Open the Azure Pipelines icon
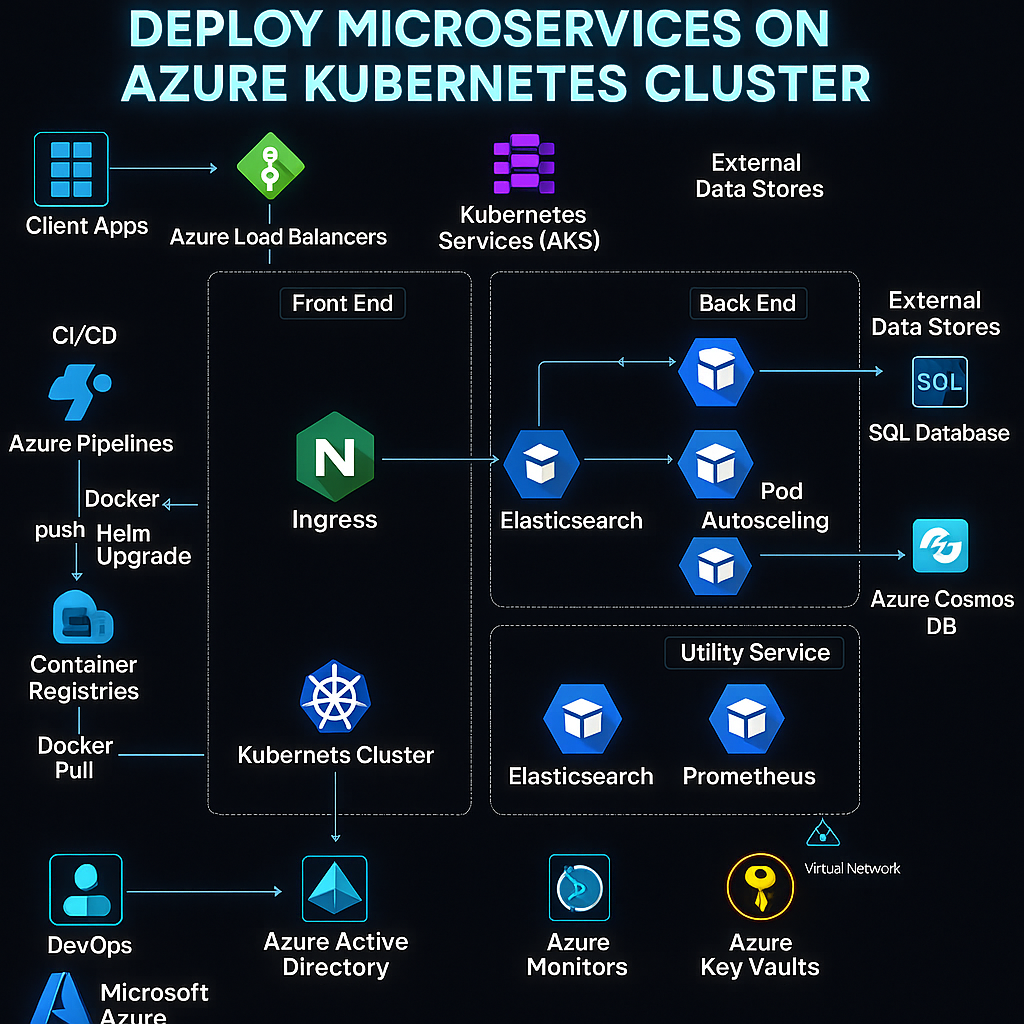The image size is (1024, 1024). pos(80,391)
